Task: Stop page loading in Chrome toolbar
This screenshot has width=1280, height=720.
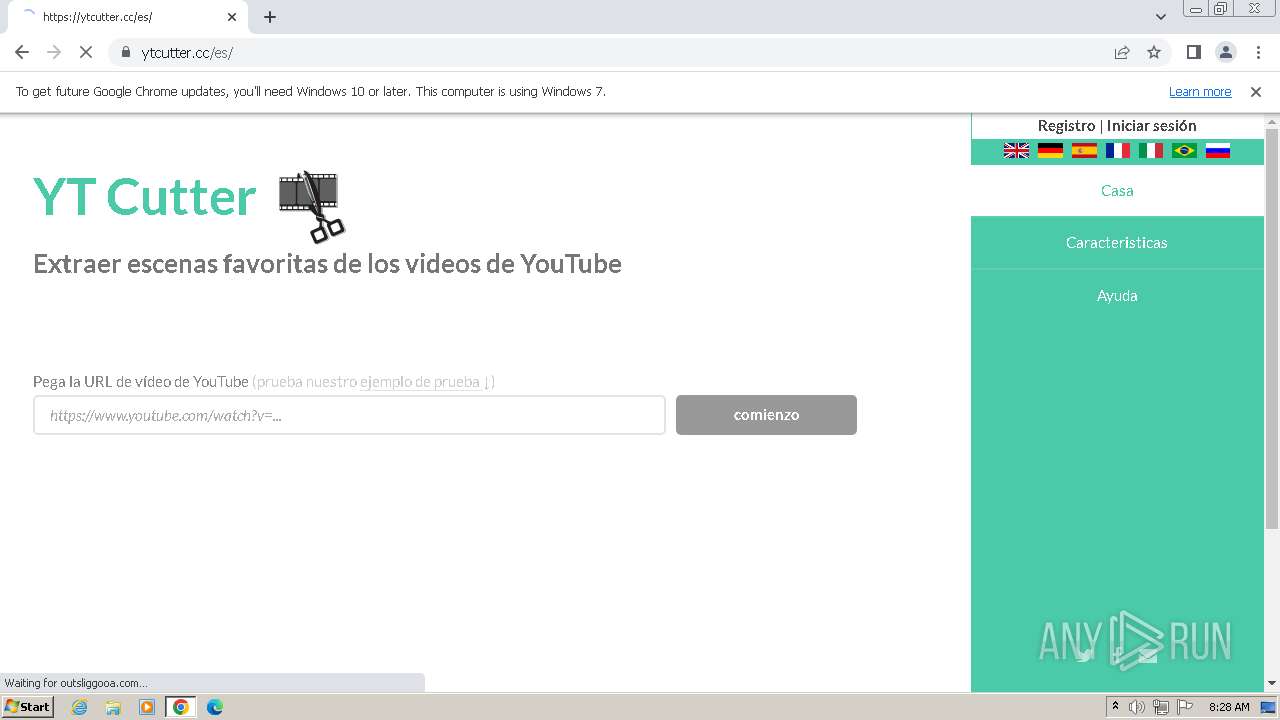Action: [85, 52]
